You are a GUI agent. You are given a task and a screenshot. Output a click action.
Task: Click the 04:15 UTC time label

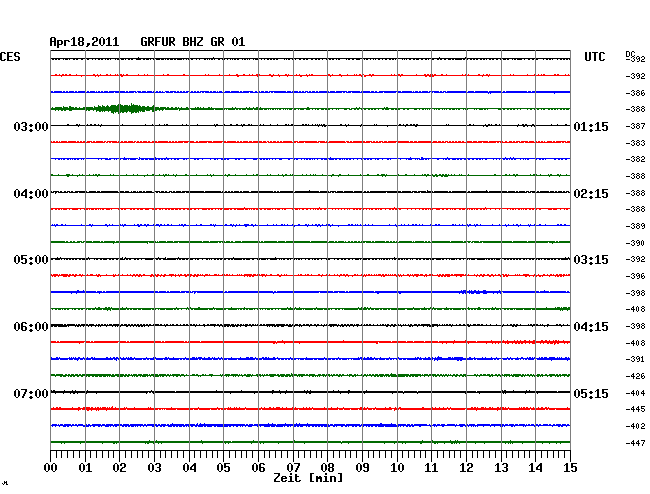(x=591, y=327)
